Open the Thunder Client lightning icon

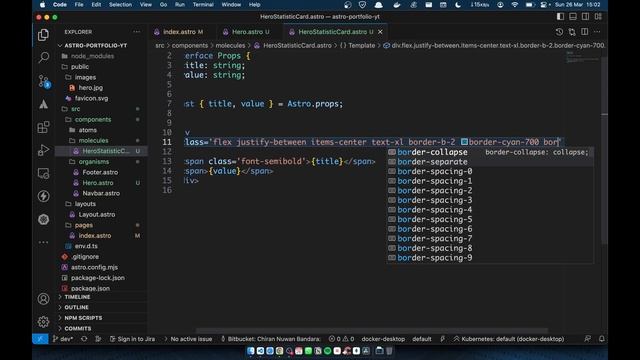(x=43, y=196)
